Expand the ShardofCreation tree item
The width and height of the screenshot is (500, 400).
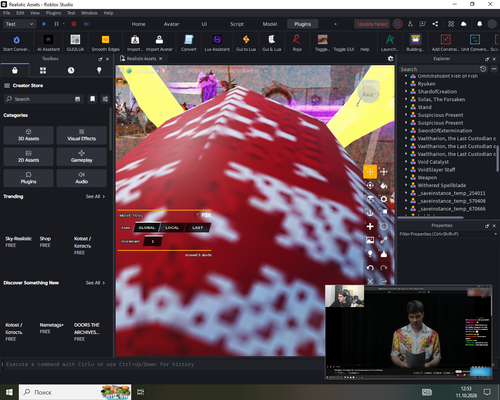pos(406,91)
